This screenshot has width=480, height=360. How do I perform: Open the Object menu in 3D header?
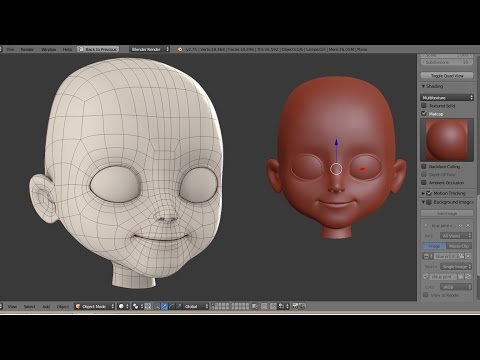click(x=63, y=306)
